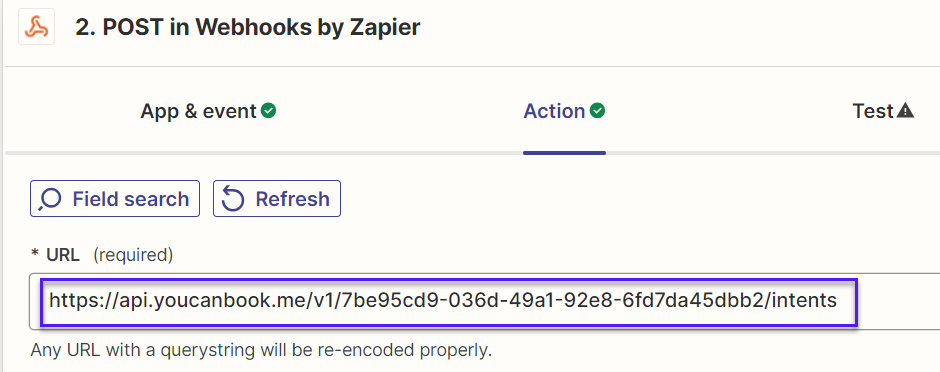Click the circular arrow icon in Refresh
The image size is (940, 372).
tap(233, 199)
